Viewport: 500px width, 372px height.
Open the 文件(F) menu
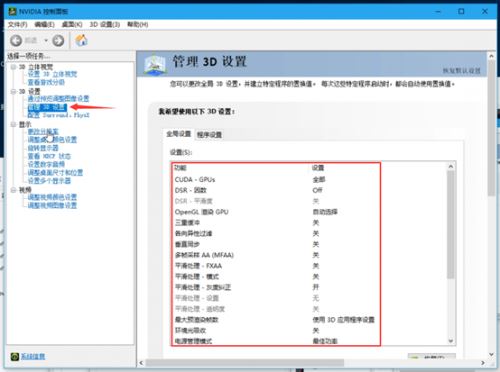17,24
